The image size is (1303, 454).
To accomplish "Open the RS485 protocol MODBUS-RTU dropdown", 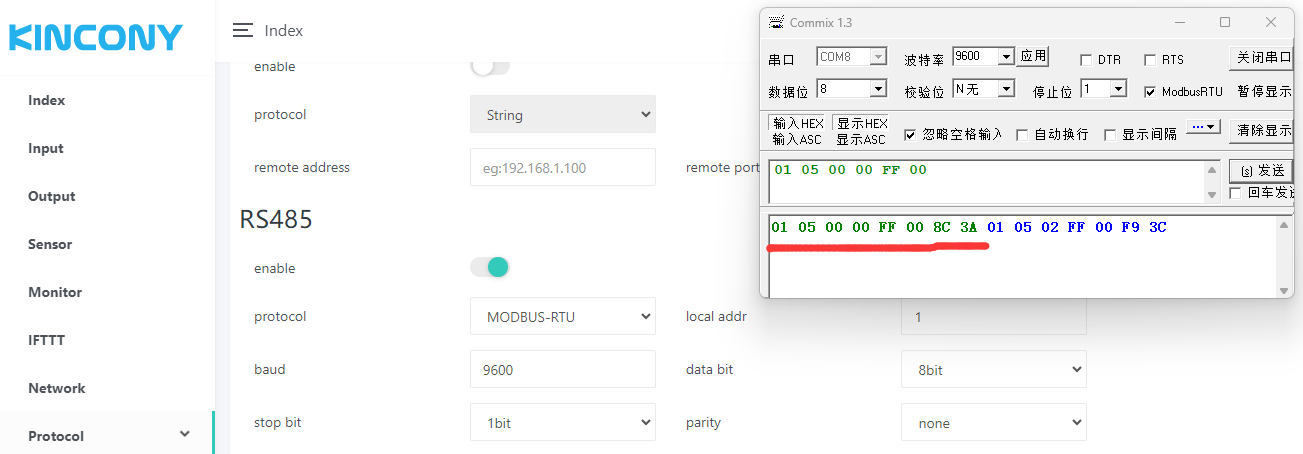I will (563, 317).
